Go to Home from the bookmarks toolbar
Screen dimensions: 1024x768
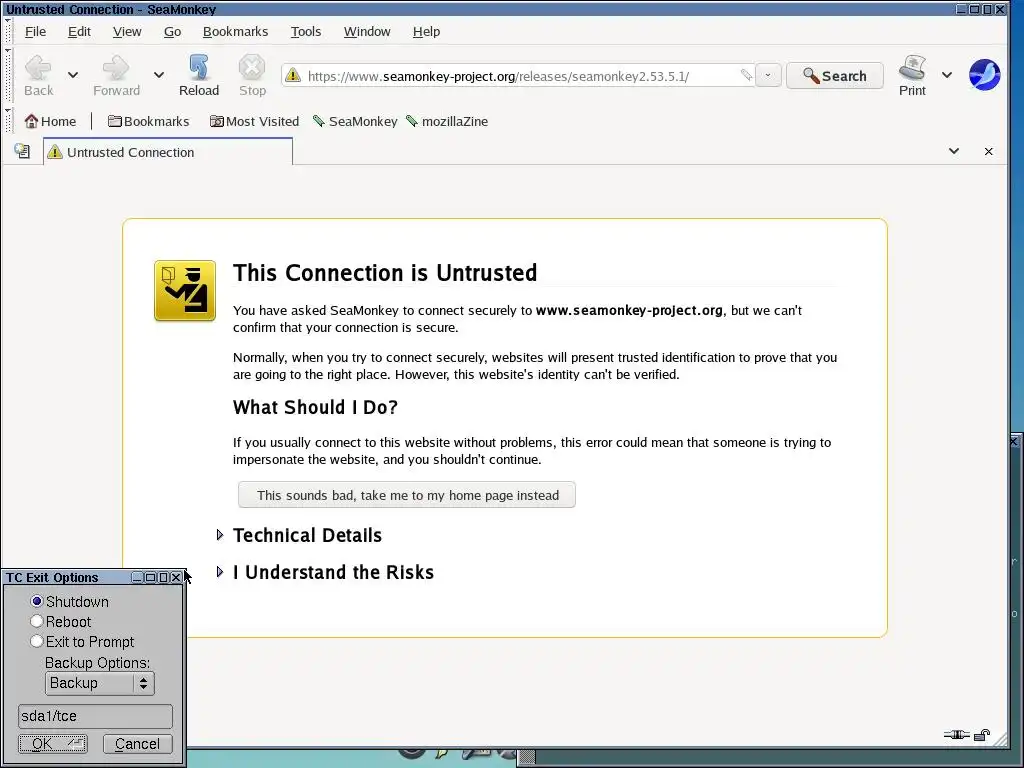click(x=50, y=121)
